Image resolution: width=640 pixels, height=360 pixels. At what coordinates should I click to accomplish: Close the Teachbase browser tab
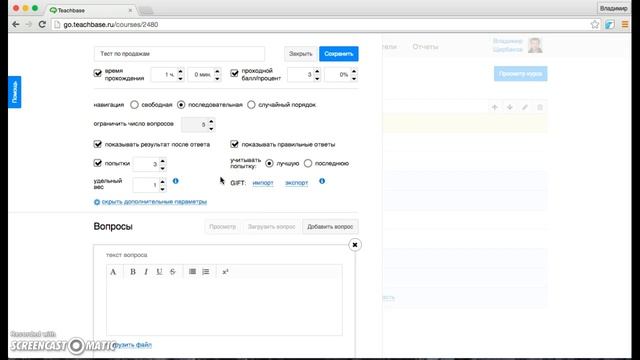(130, 10)
